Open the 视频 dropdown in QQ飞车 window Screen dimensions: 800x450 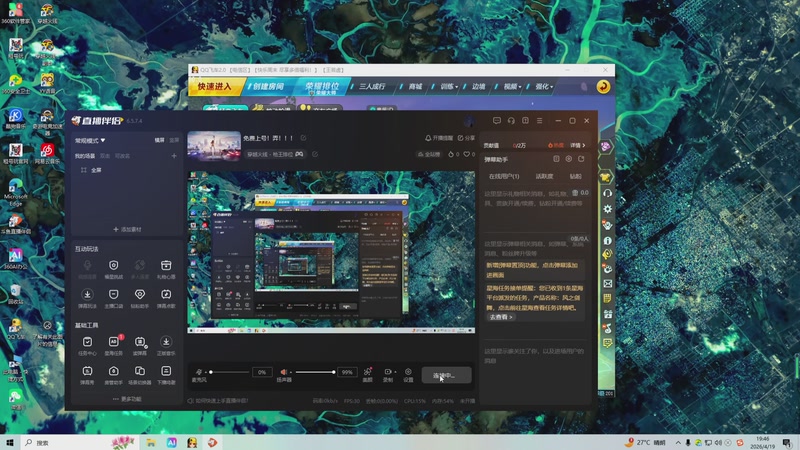tap(512, 87)
